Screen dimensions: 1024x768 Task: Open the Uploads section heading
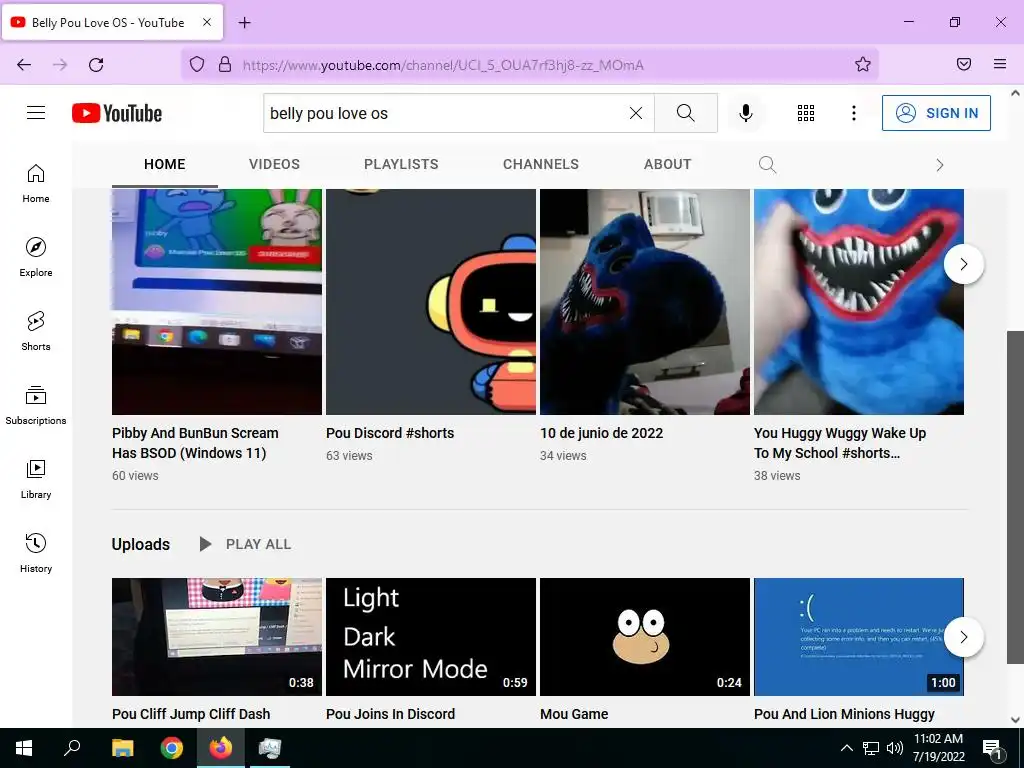140,544
